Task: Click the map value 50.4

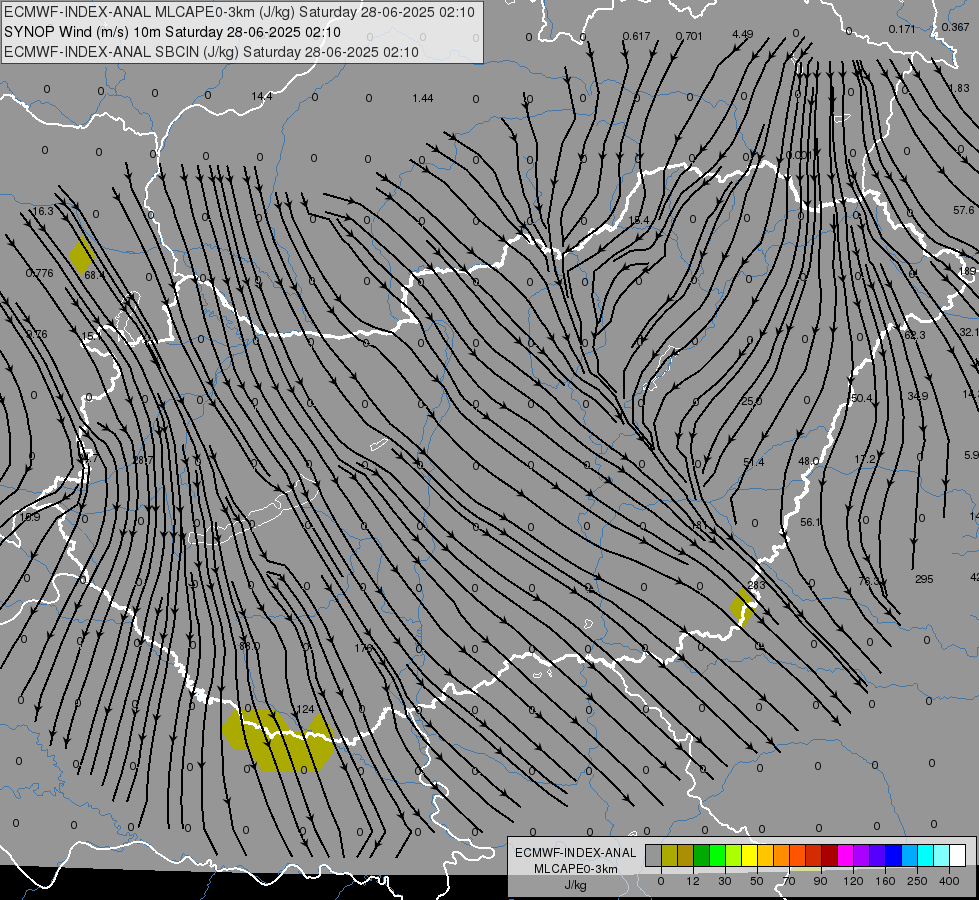Action: 862,398
